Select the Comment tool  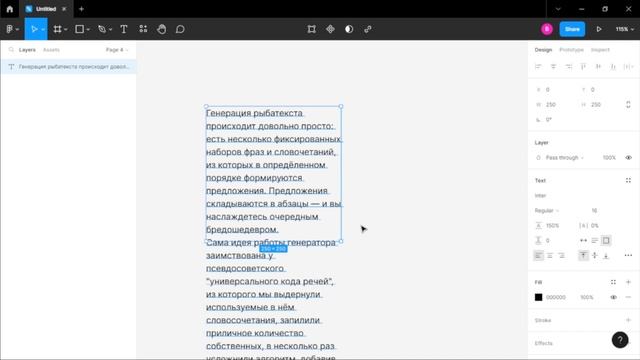click(180, 29)
